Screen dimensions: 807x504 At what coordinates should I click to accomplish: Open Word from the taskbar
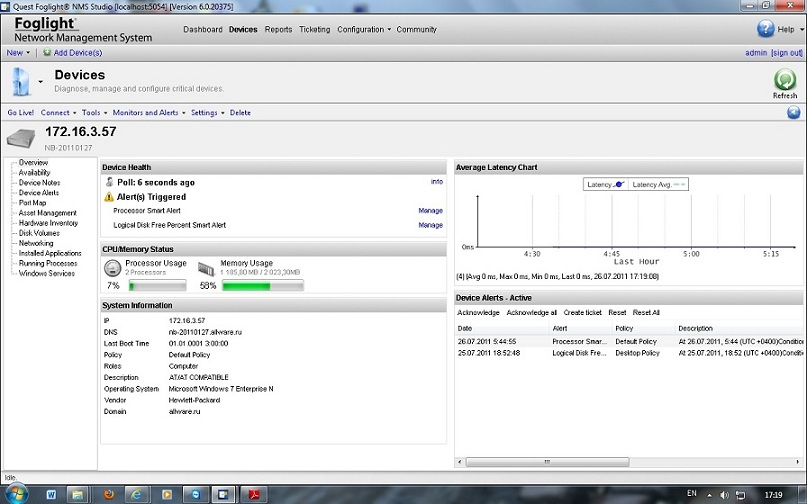coord(51,495)
